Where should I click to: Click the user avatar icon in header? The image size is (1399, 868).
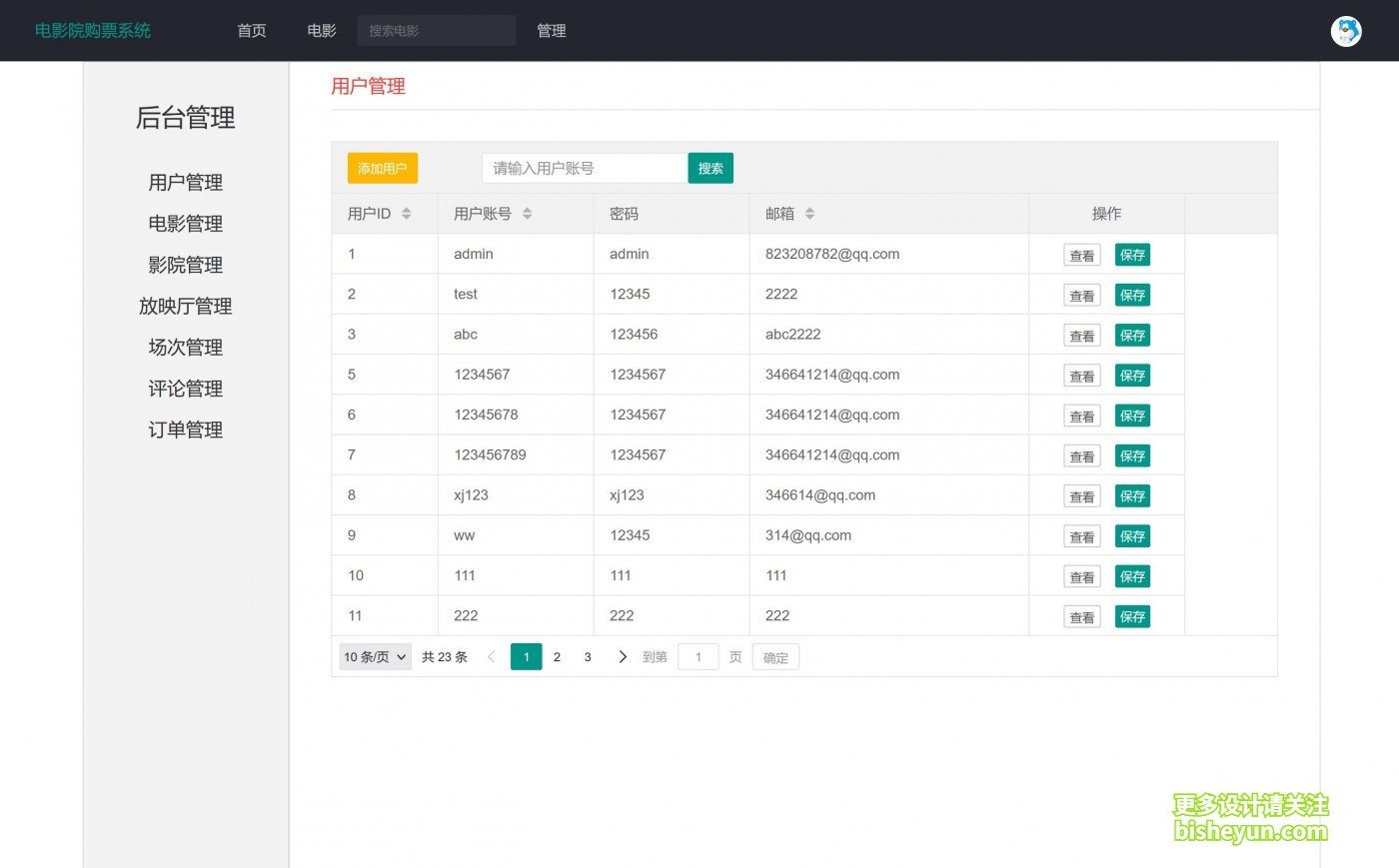[x=1346, y=31]
